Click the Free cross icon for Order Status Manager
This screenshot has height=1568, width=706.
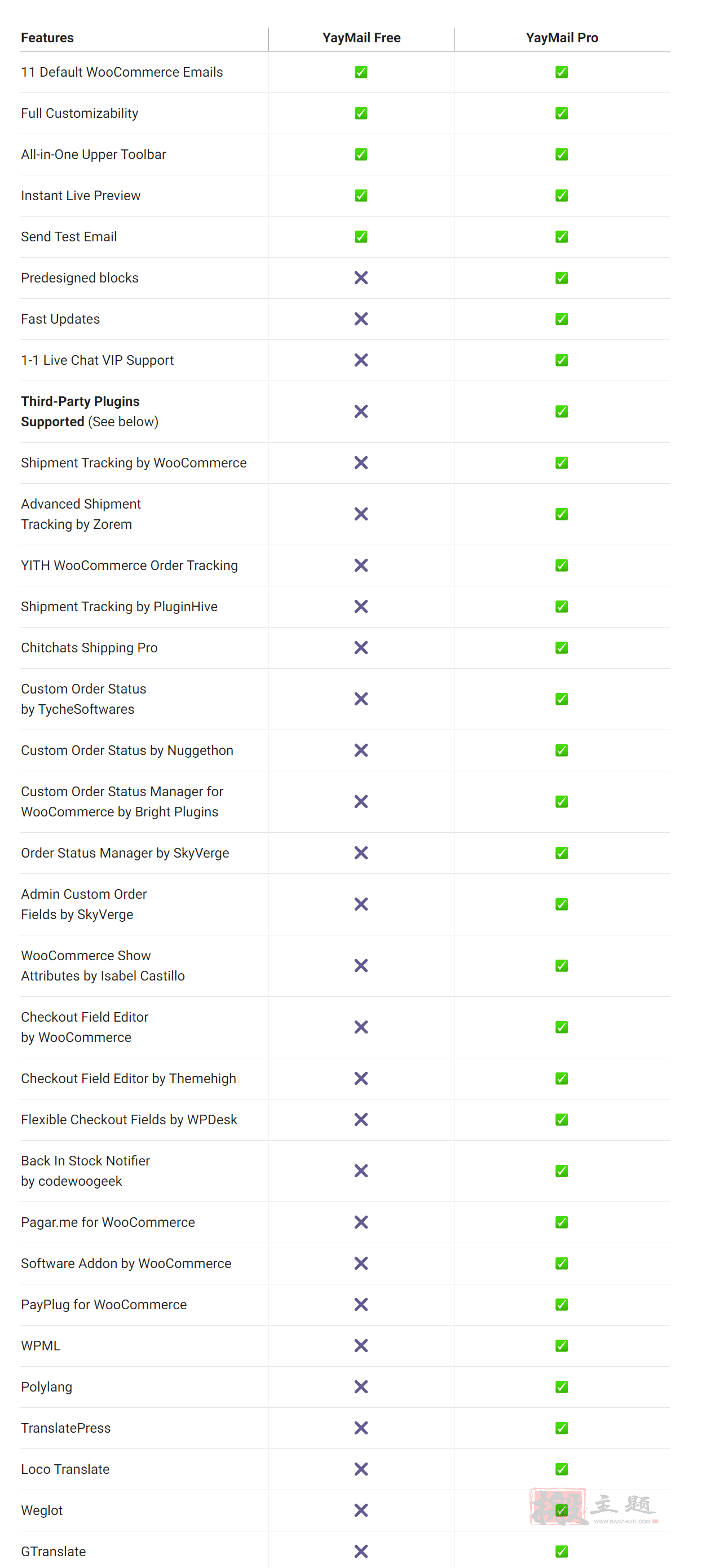[x=361, y=853]
